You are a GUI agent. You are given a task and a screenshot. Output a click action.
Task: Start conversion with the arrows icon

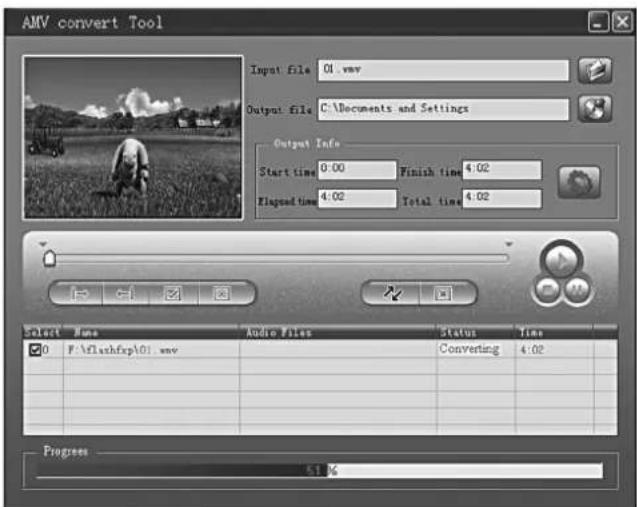[x=392, y=293]
